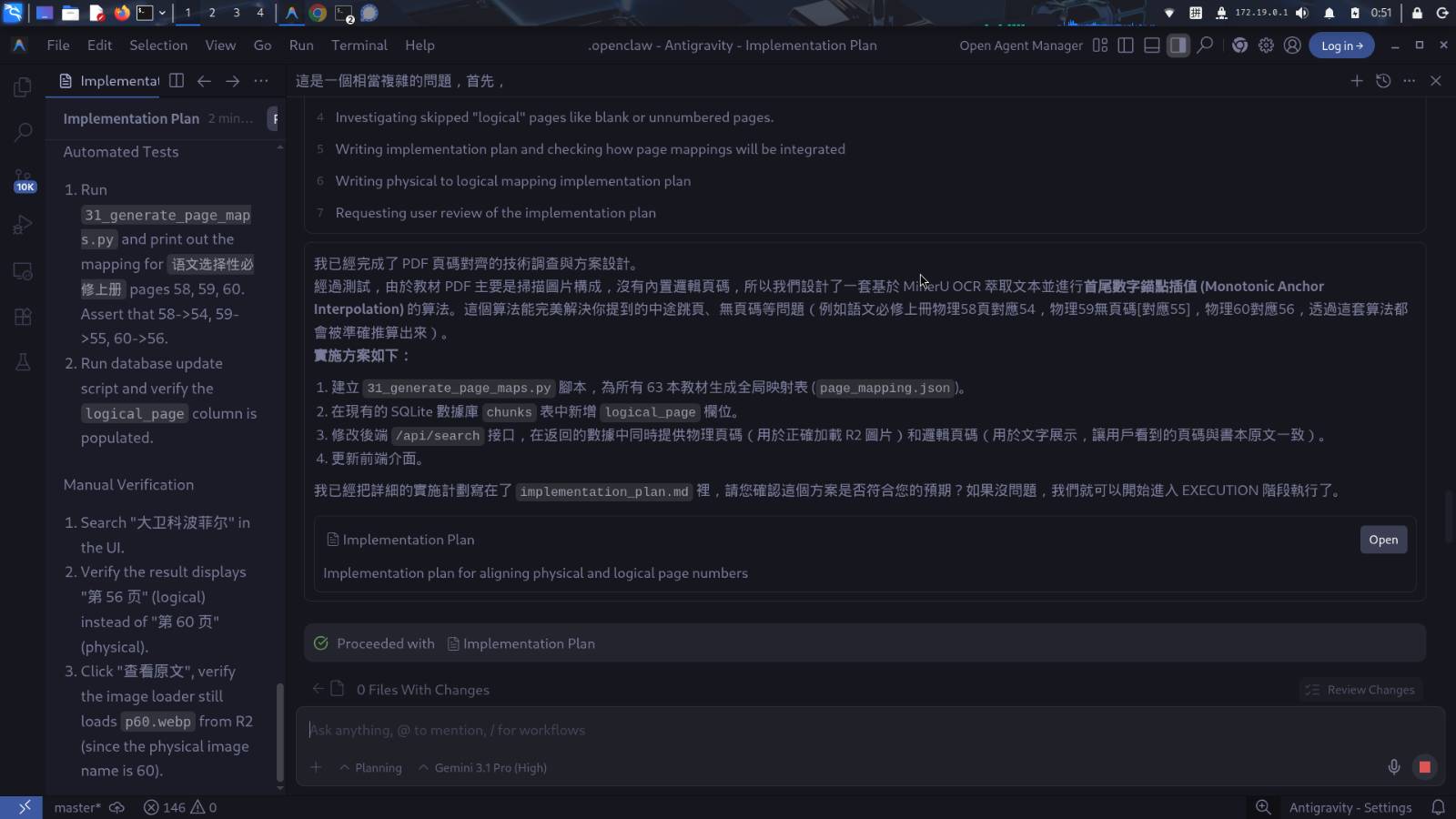Stop the running agent with red button
The height and width of the screenshot is (819, 1456).
(1424, 767)
